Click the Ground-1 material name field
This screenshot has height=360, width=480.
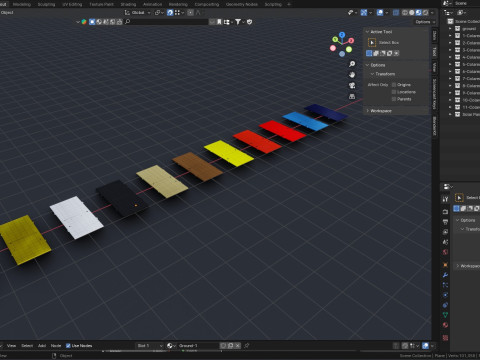pyautogui.click(x=198, y=346)
